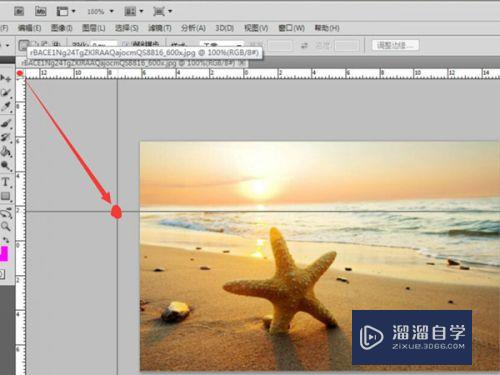Select the Brush tool
This screenshot has height=375, width=500.
pyautogui.click(x=6, y=123)
